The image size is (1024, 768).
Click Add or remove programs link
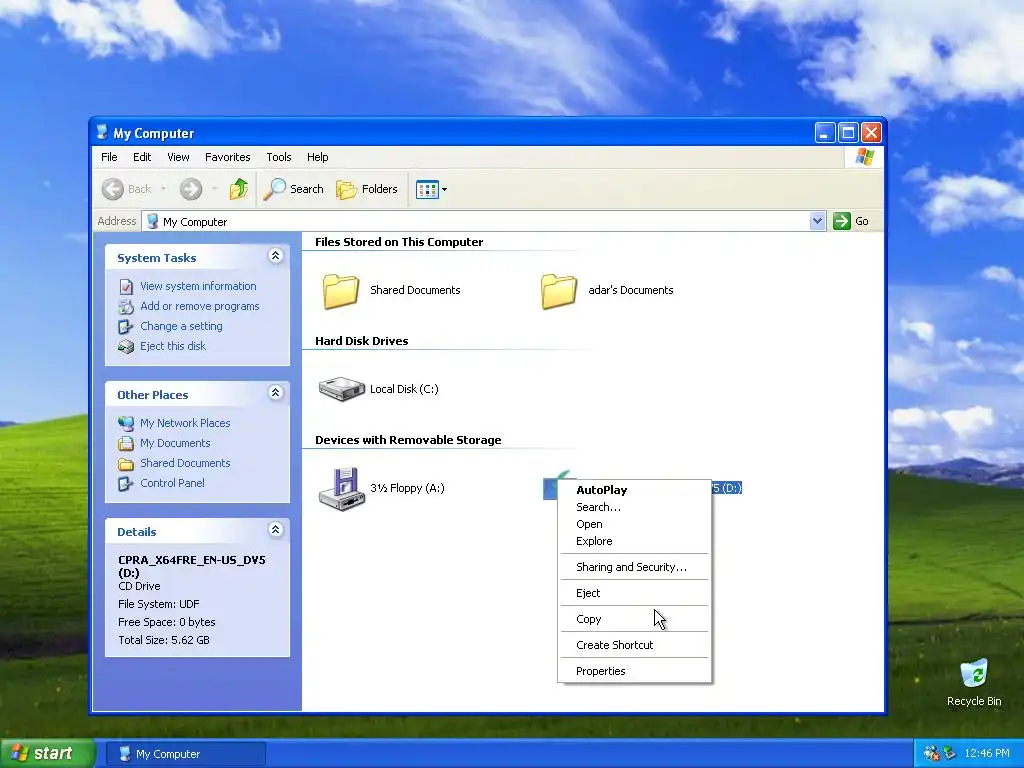199,306
